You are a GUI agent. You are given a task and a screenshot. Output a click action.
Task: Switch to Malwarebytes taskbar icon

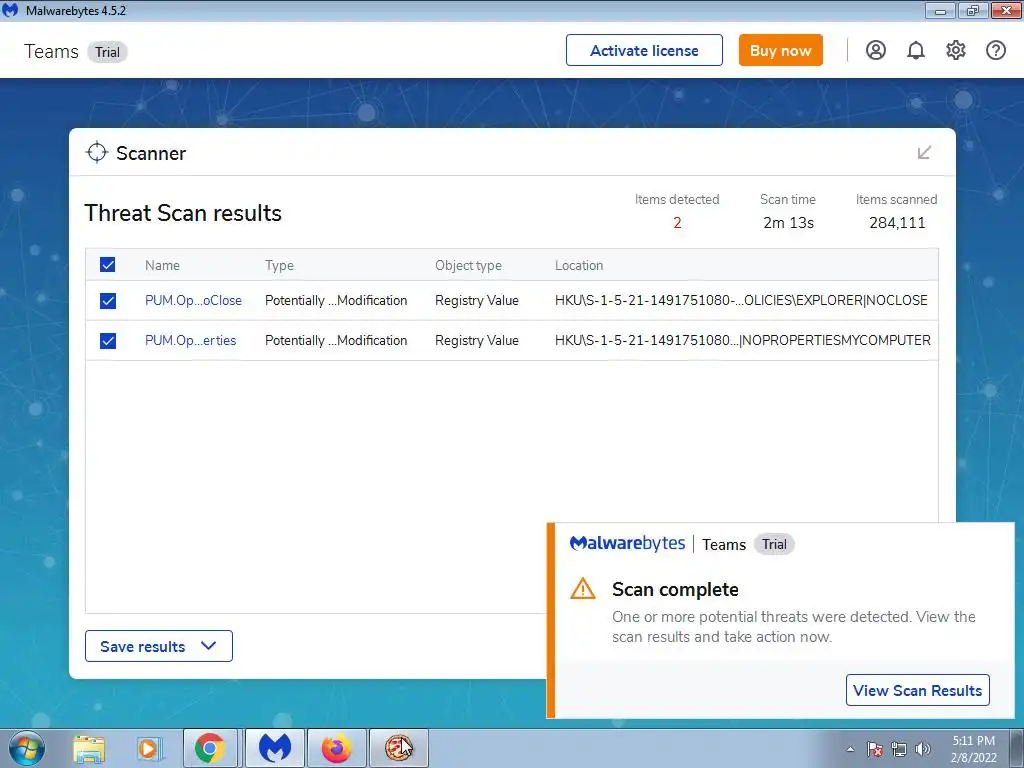tap(274, 748)
